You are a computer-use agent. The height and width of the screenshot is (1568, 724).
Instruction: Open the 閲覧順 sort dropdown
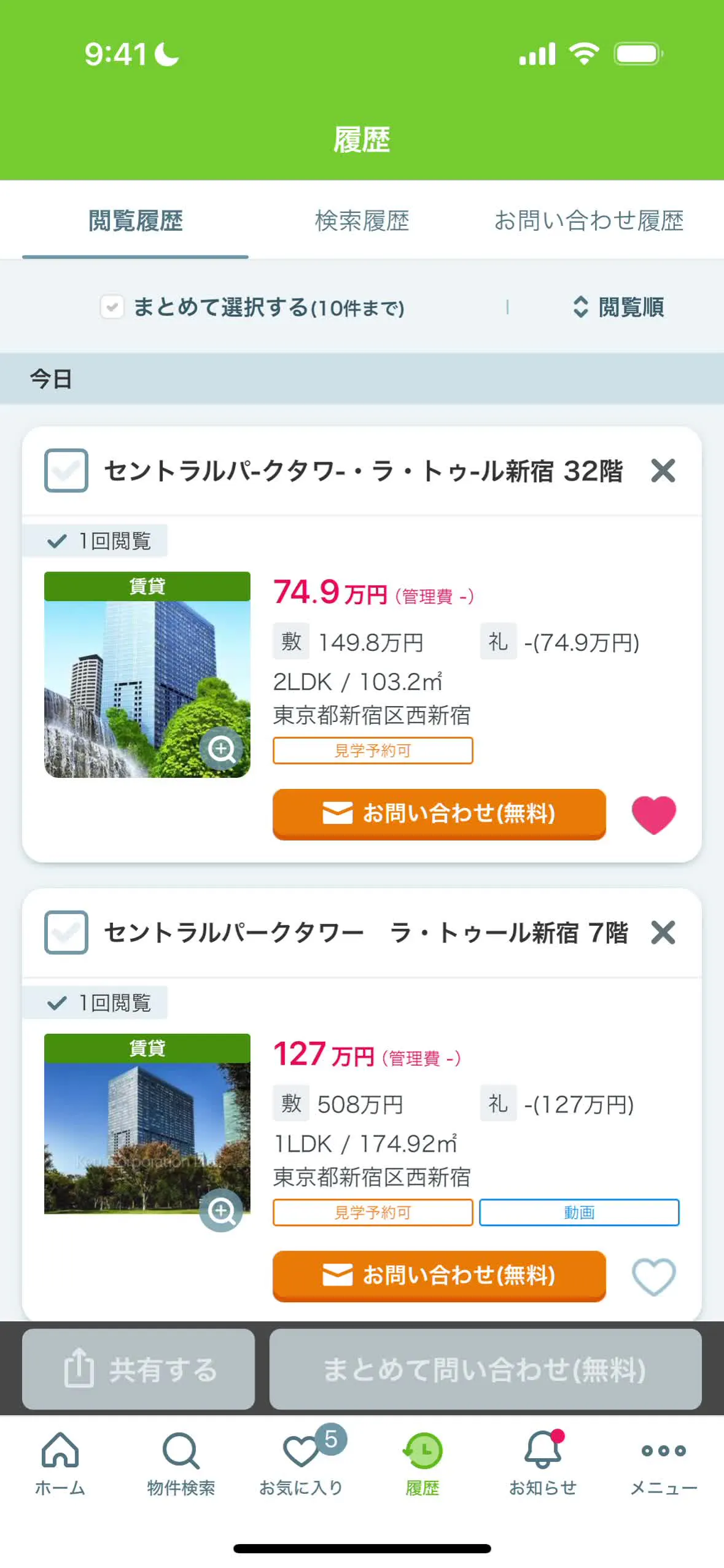point(618,307)
